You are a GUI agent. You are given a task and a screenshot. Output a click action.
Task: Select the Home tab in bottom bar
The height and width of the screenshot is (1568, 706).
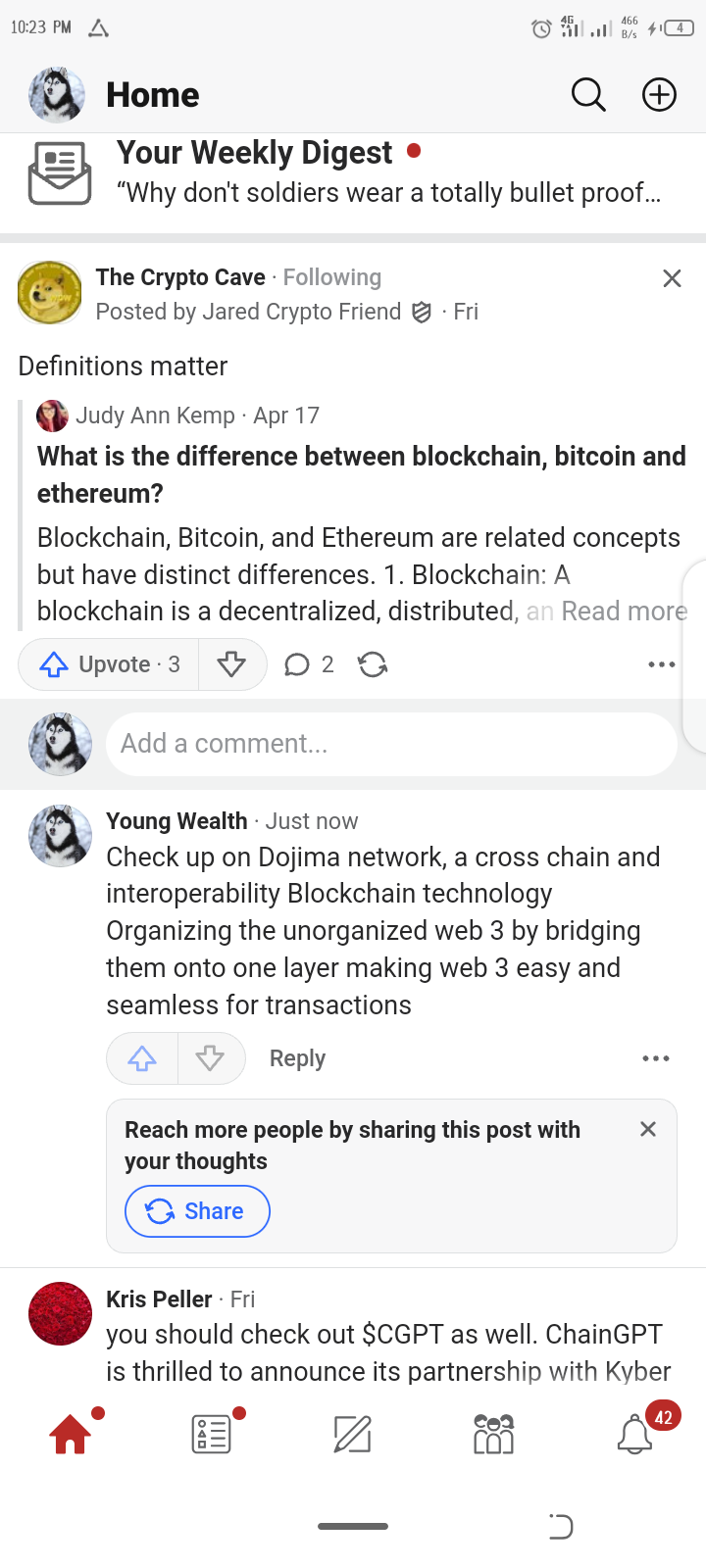71,1435
